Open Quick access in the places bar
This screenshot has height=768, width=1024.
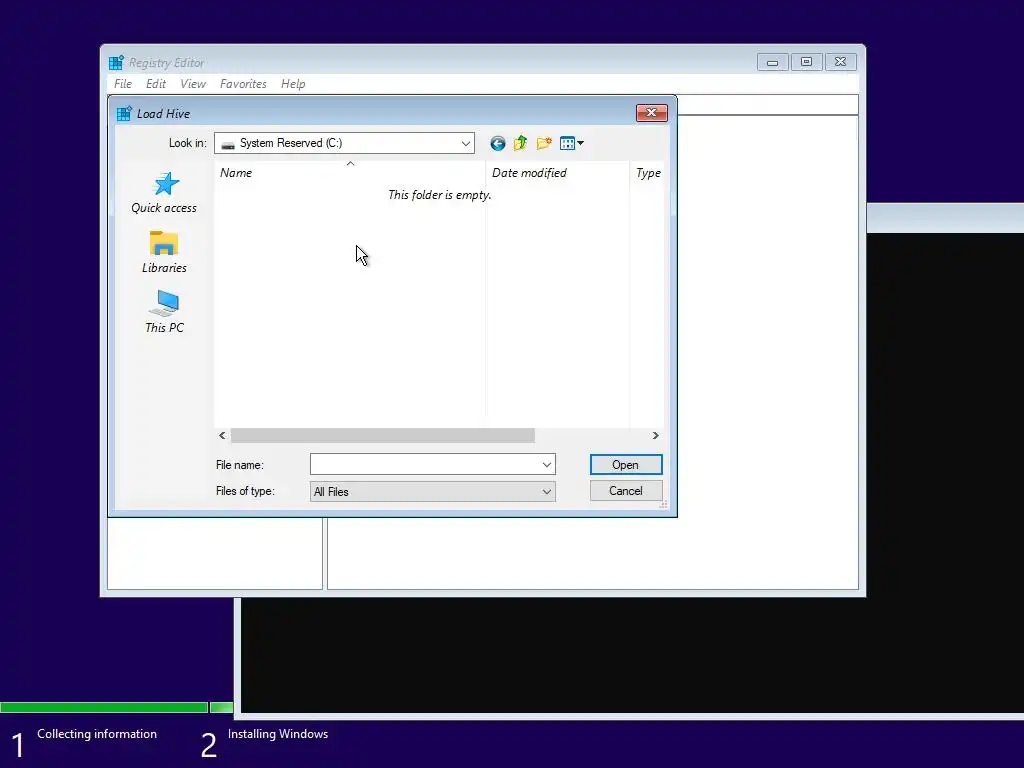164,193
